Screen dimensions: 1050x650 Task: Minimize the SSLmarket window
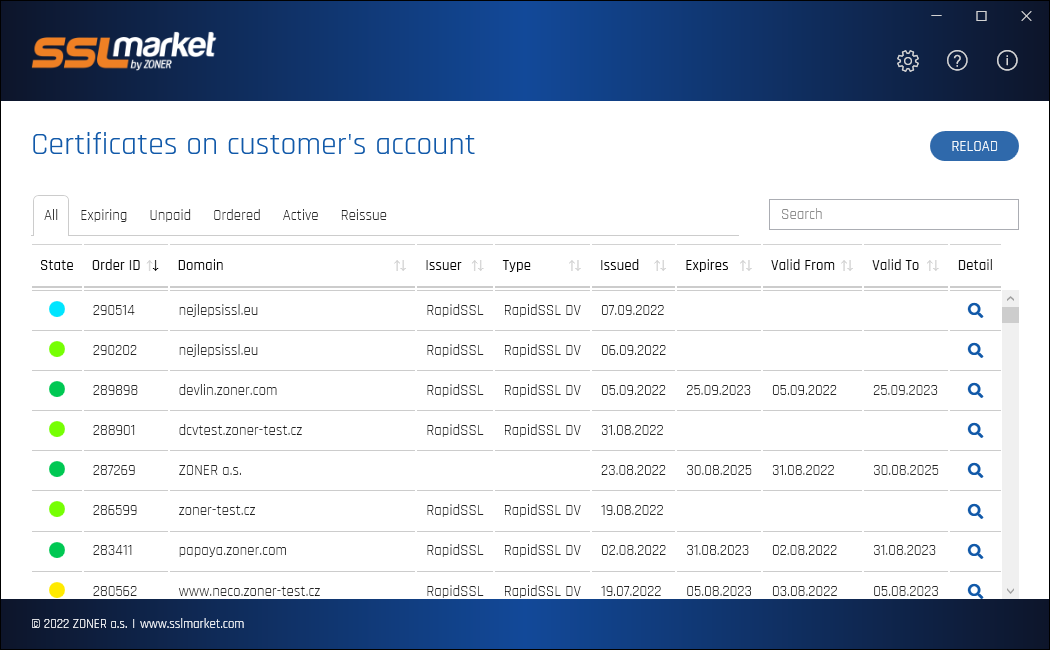point(936,16)
